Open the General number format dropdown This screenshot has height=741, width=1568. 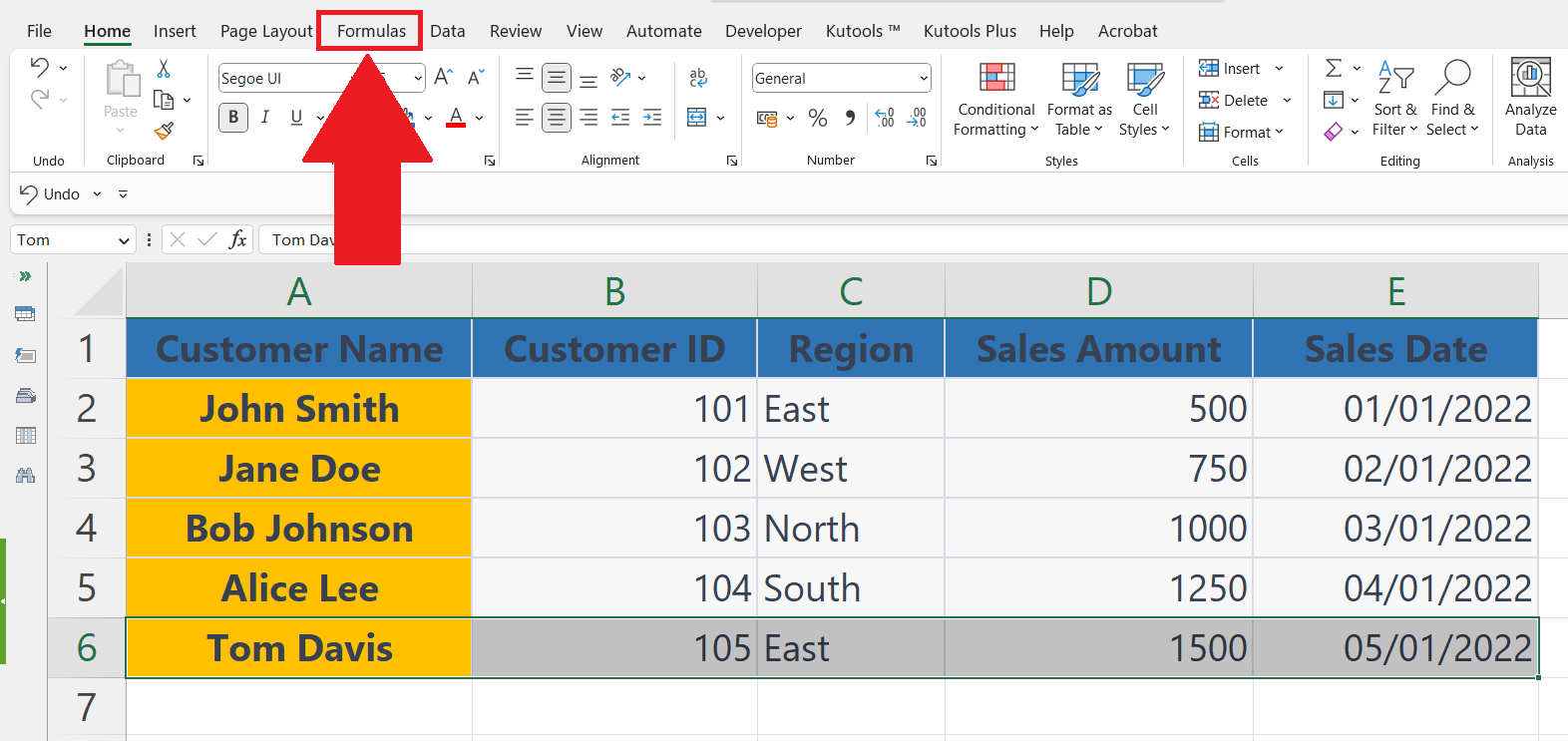[x=924, y=78]
